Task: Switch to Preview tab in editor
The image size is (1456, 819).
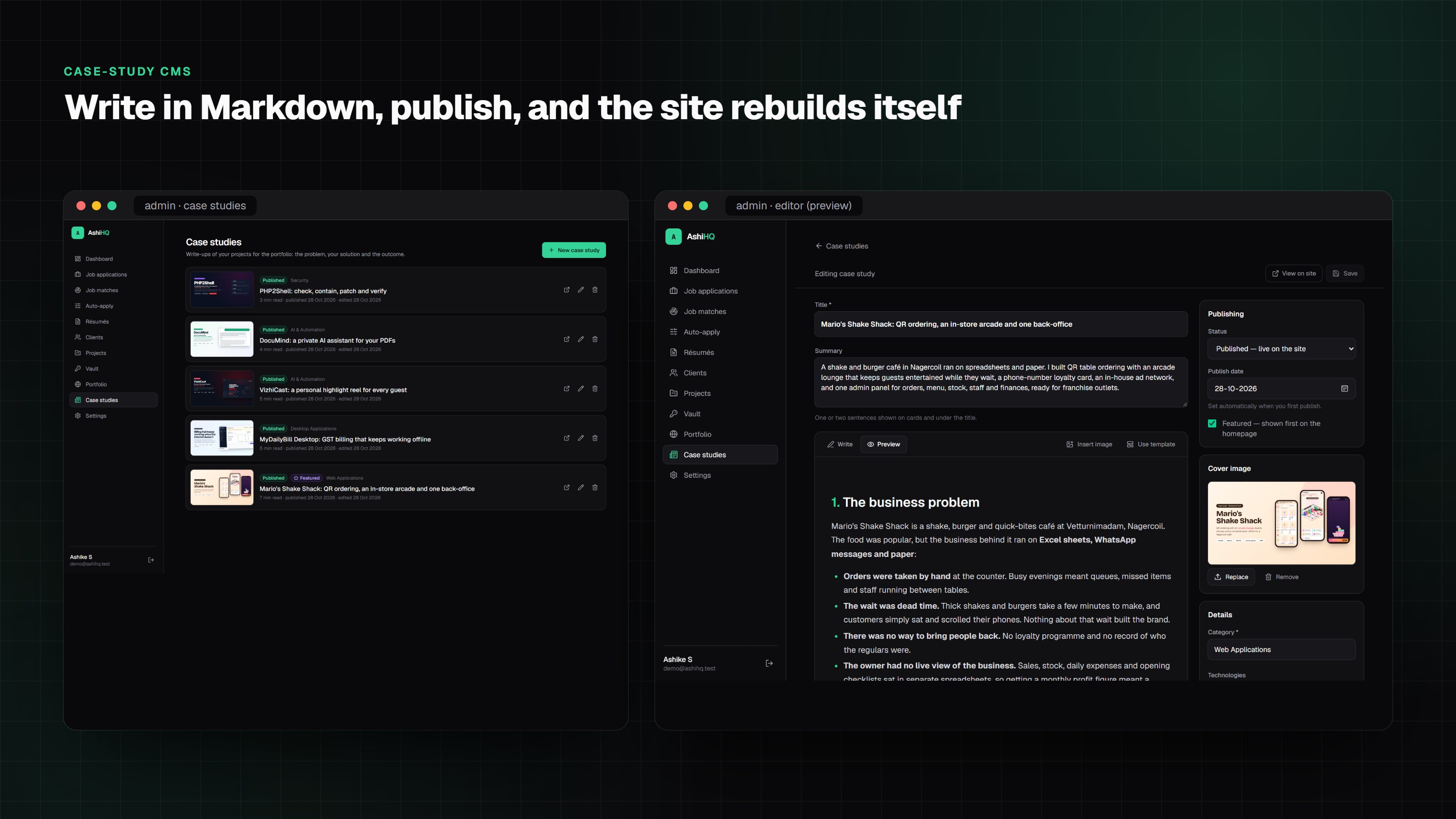Action: [884, 444]
